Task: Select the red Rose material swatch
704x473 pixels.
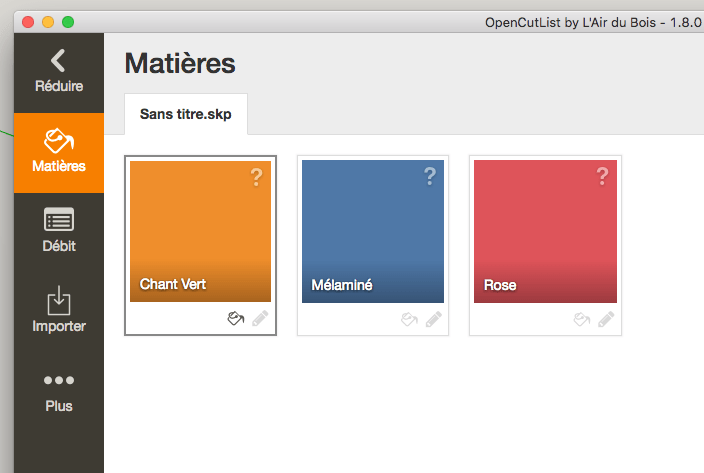Action: (546, 232)
